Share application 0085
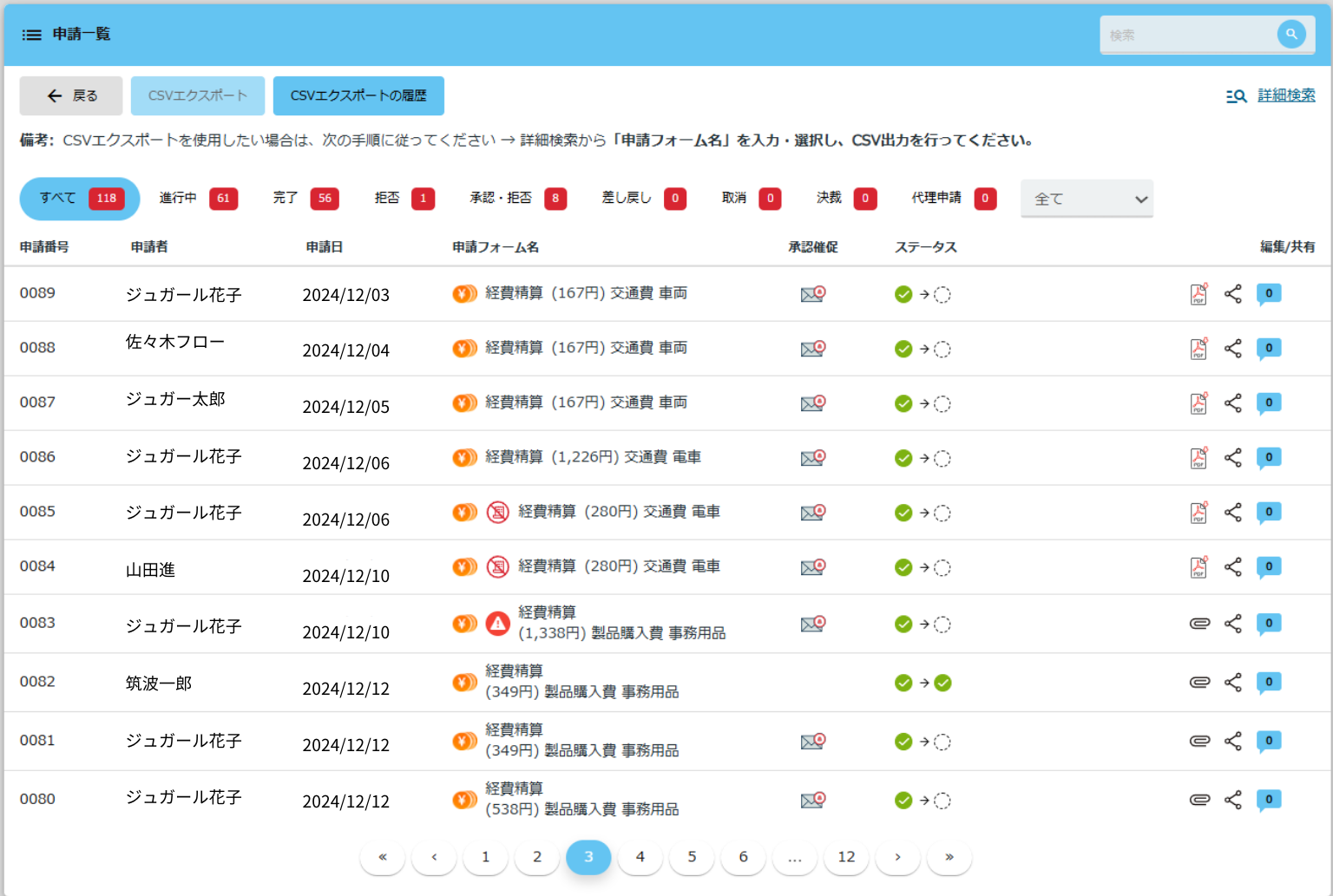The height and width of the screenshot is (896, 1333). click(x=1233, y=513)
